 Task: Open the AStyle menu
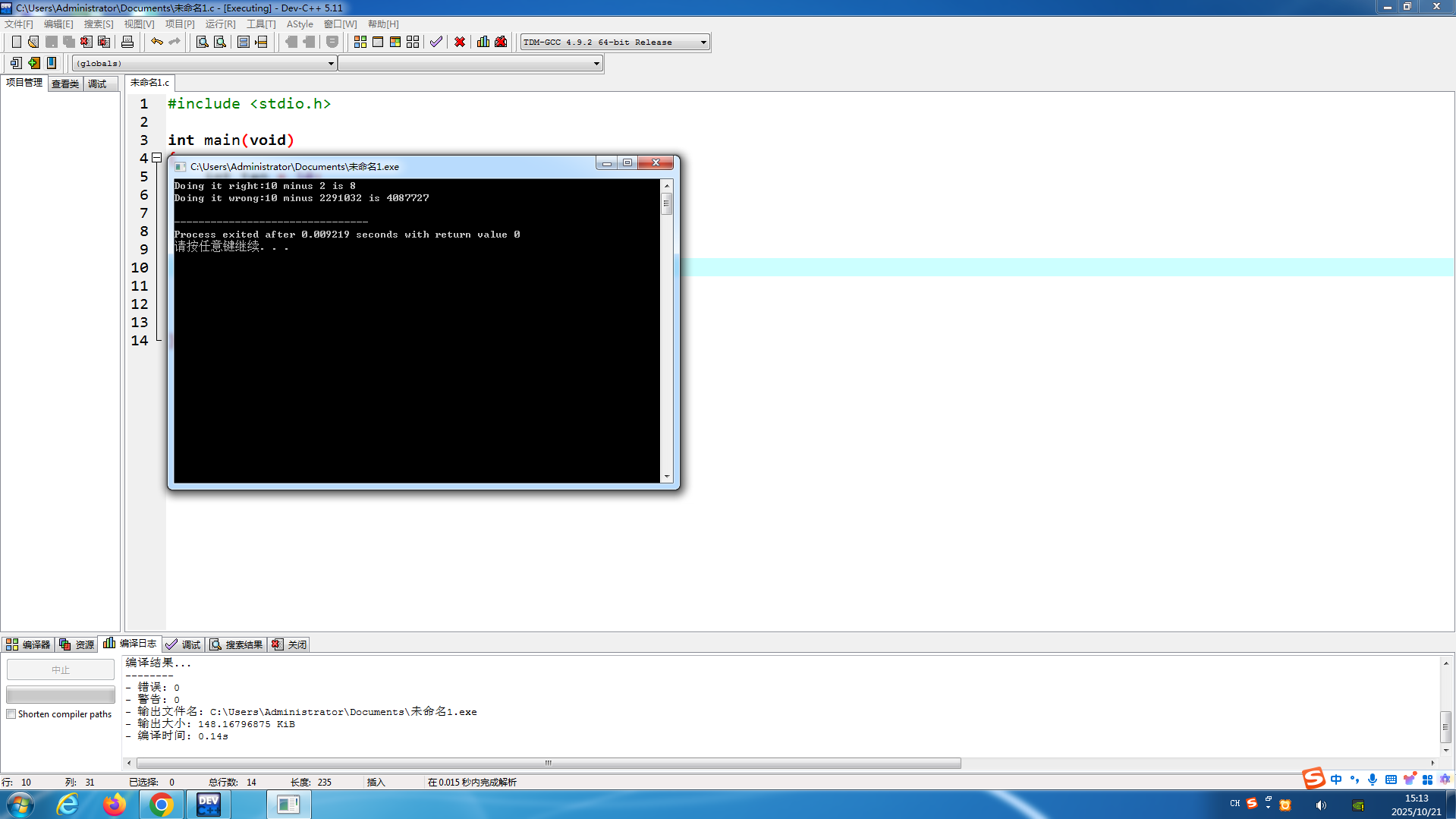point(300,24)
